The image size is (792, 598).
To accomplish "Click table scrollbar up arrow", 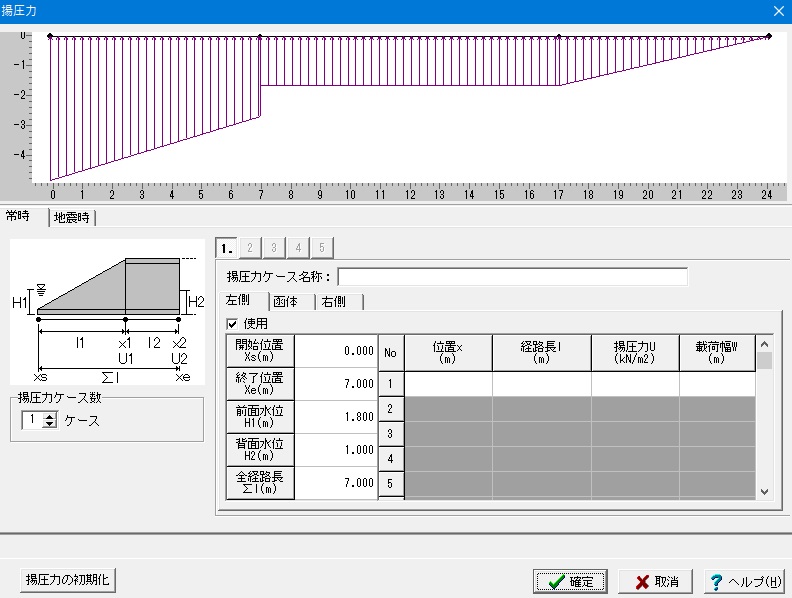I will pyautogui.click(x=765, y=344).
